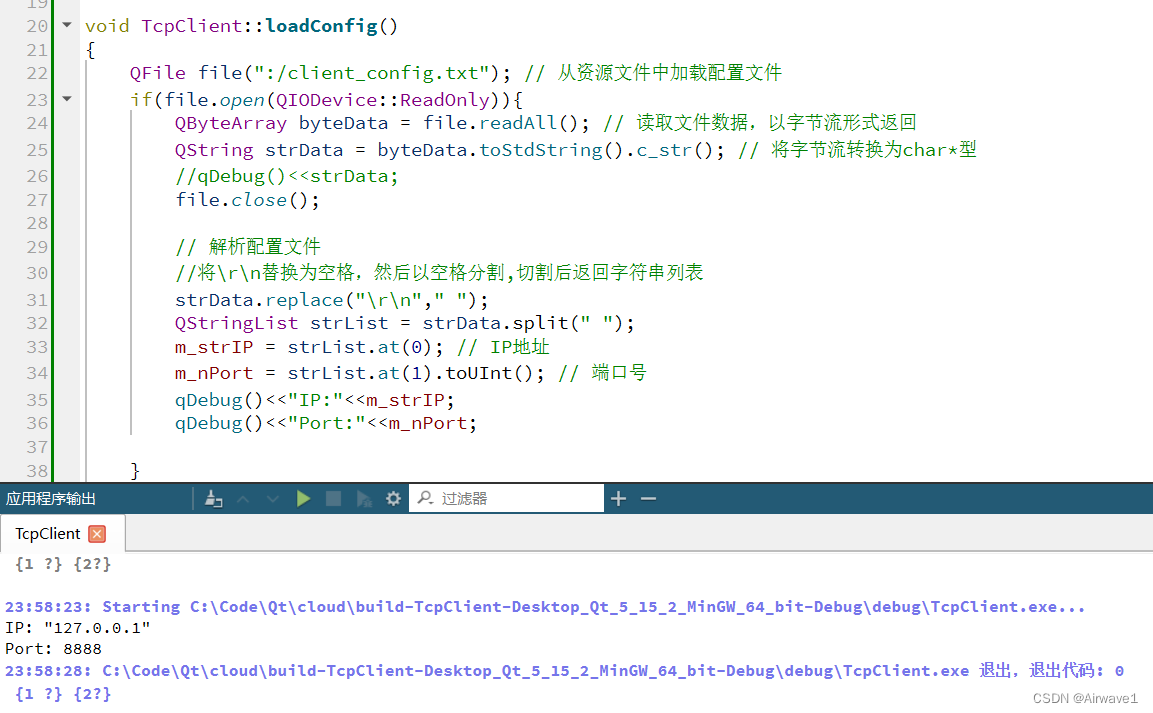This screenshot has width=1153, height=713.
Task: Close the TcpClient output tab
Action: 96,533
